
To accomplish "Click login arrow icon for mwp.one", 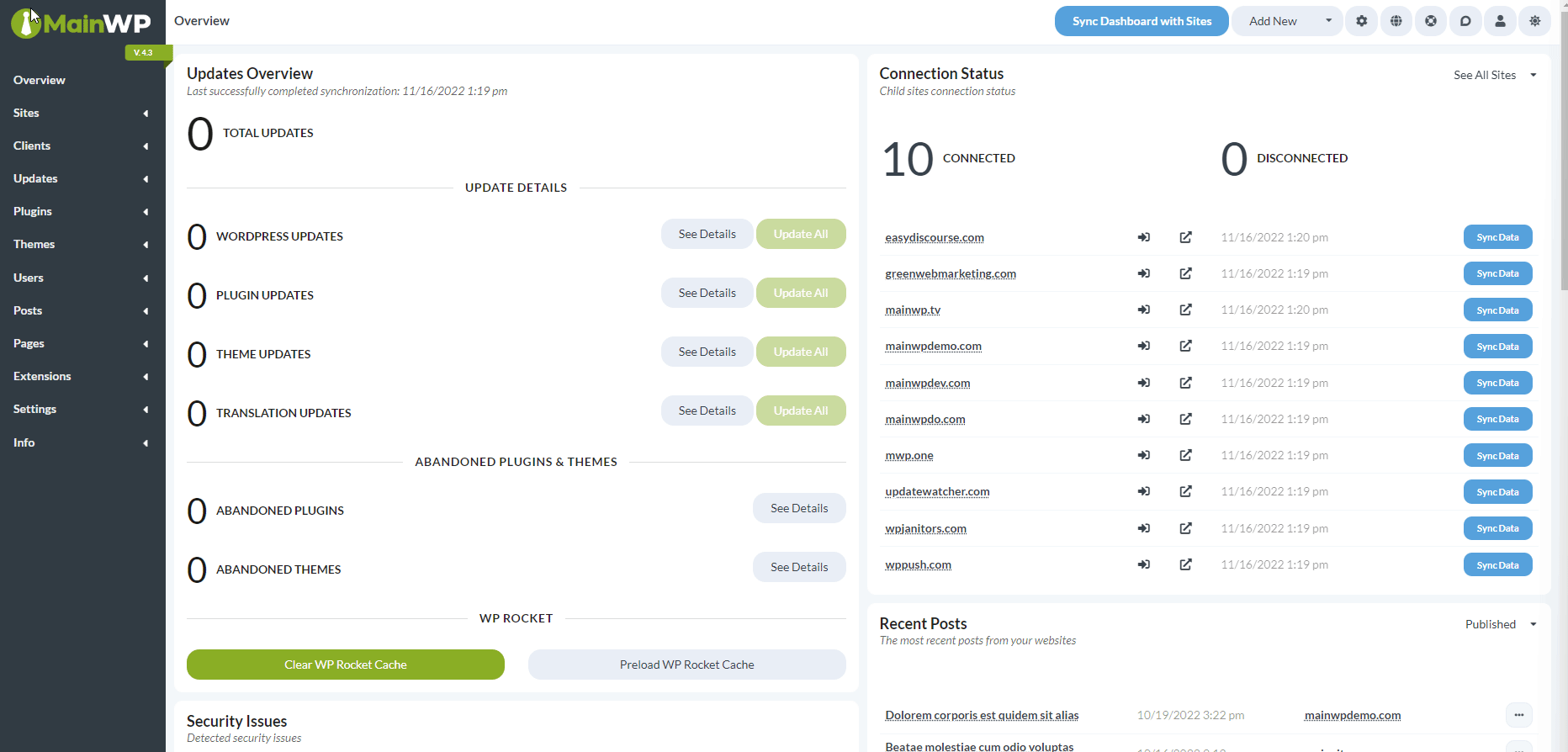I will (x=1144, y=455).
